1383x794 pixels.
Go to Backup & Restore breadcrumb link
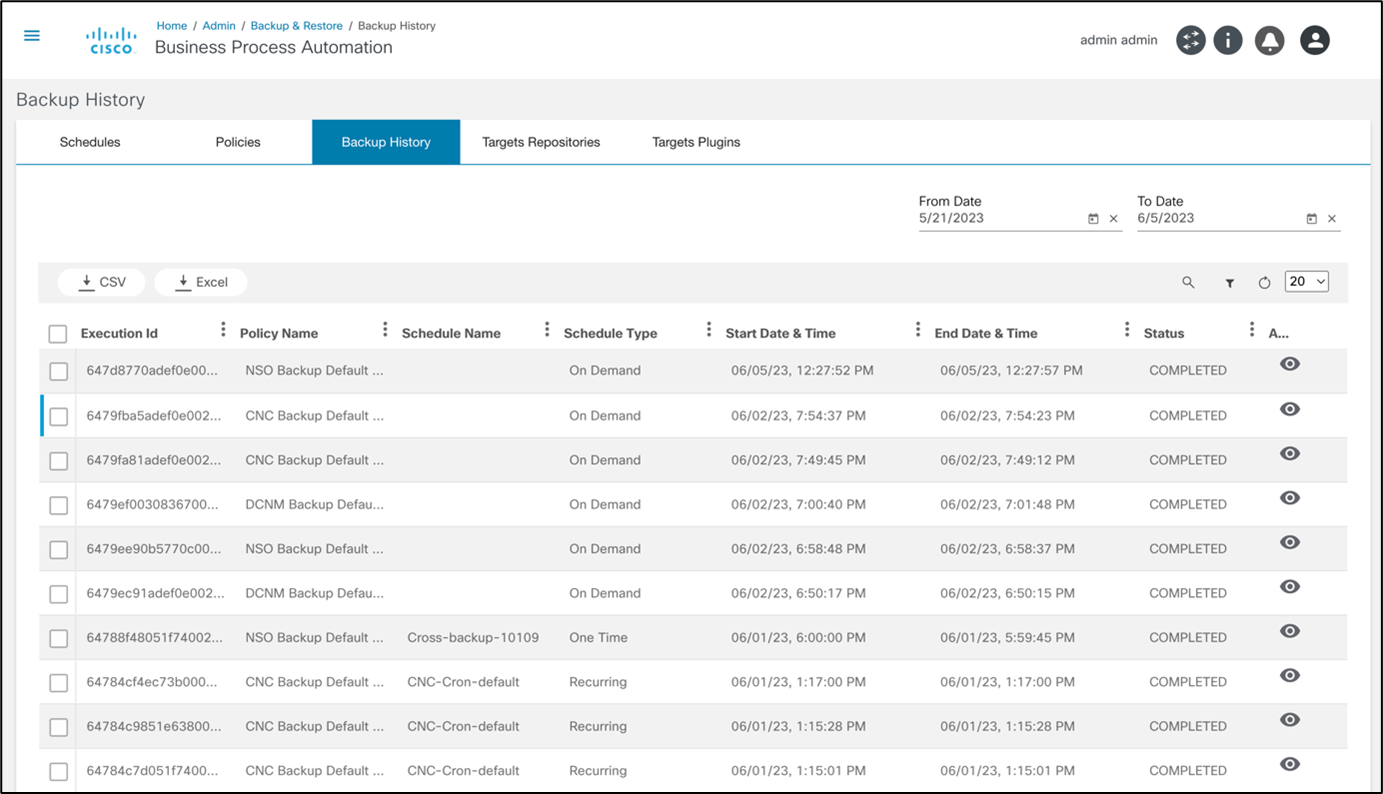point(296,26)
